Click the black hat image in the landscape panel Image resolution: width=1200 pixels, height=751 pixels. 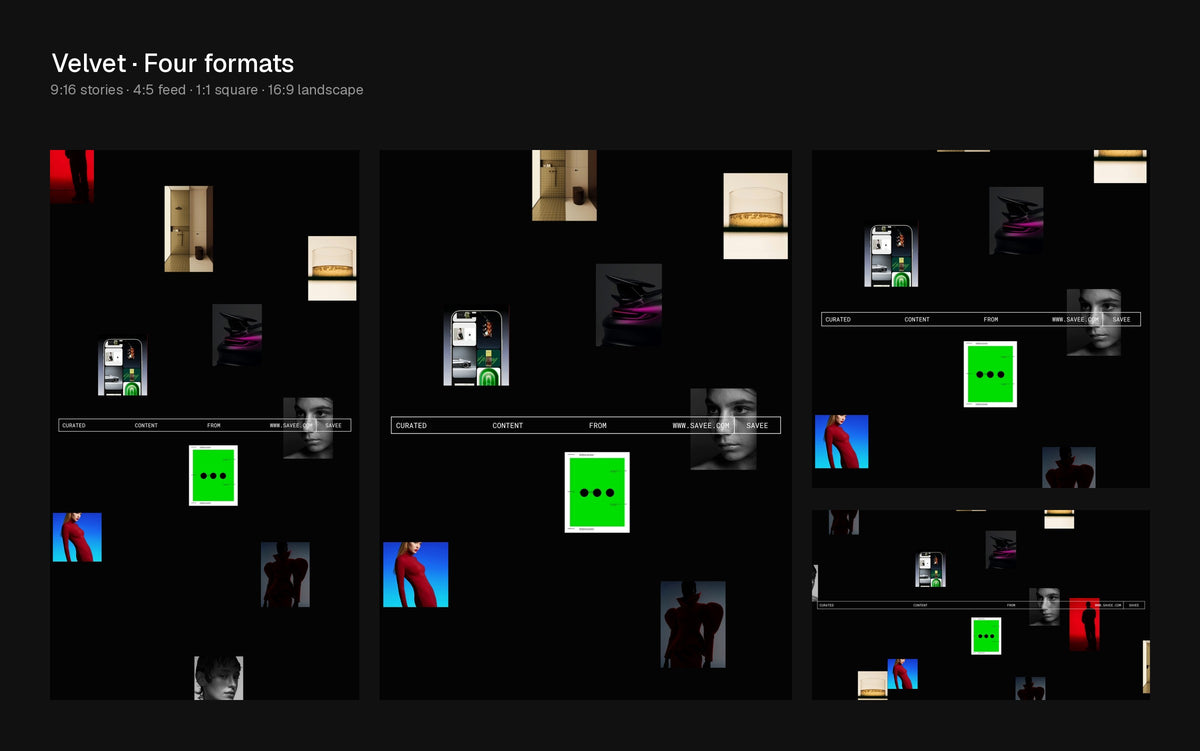coord(1001,550)
